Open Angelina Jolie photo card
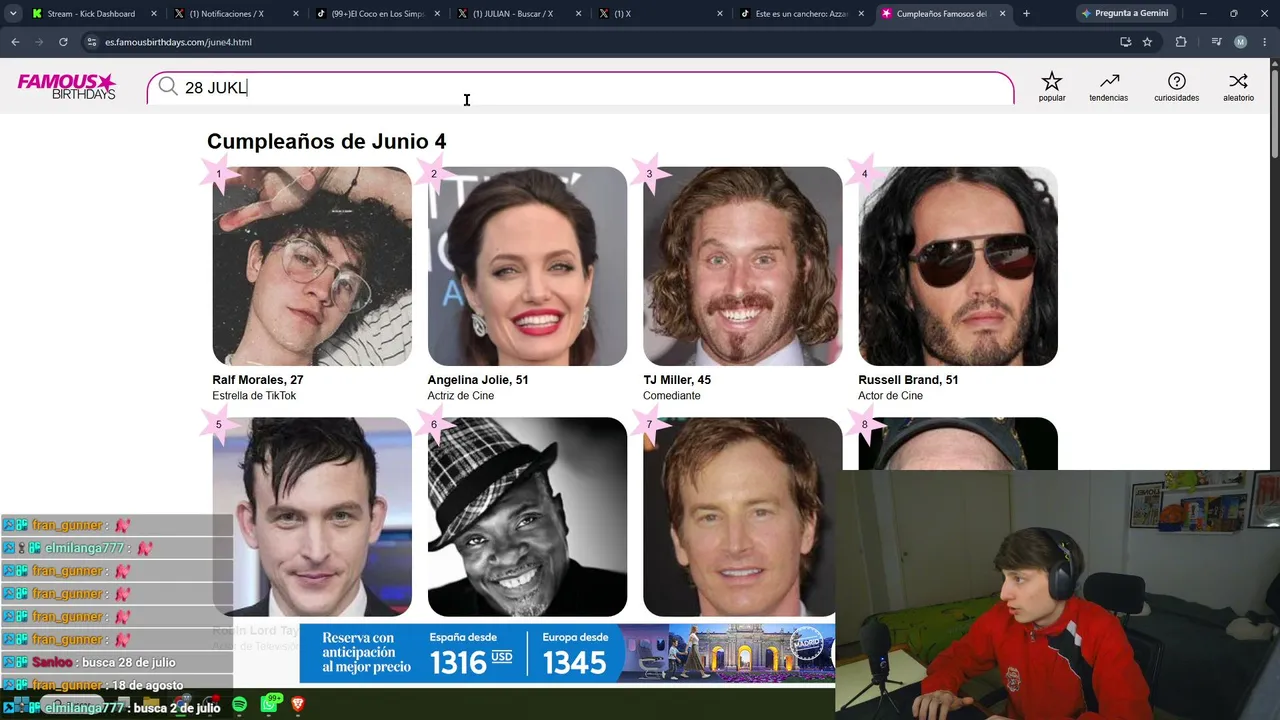 click(x=527, y=266)
